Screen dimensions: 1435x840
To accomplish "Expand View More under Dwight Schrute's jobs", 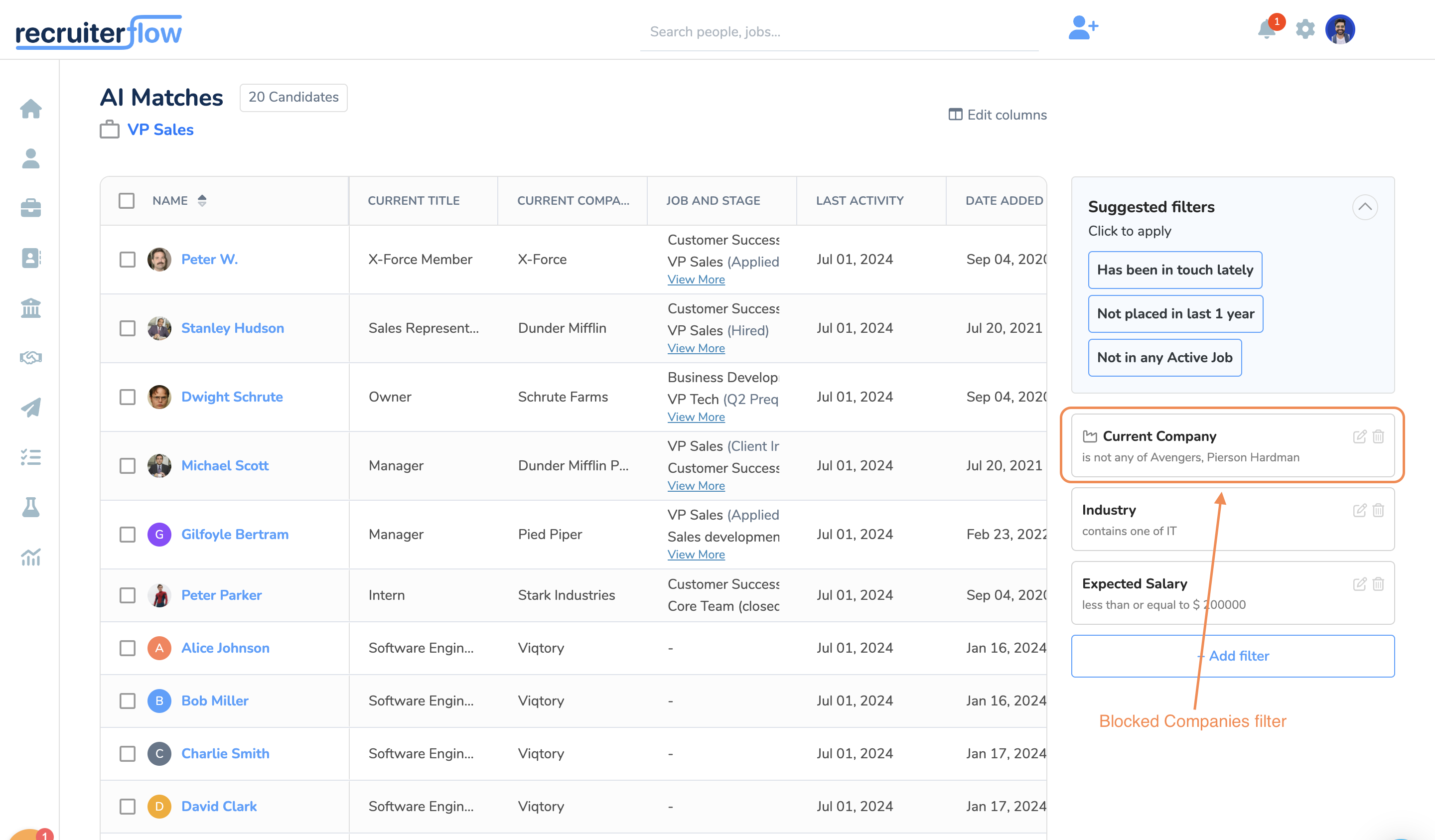I will [x=696, y=417].
